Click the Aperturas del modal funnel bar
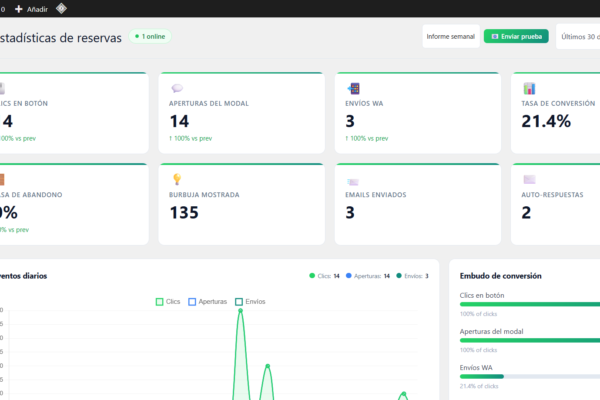 pyautogui.click(x=530, y=340)
